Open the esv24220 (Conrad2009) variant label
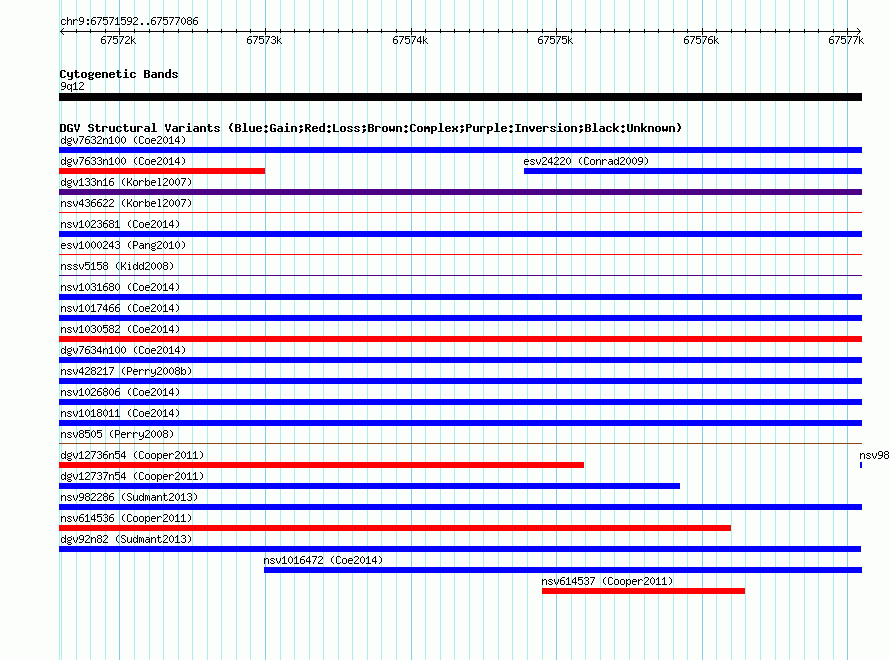The width and height of the screenshot is (890, 660). [x=586, y=161]
